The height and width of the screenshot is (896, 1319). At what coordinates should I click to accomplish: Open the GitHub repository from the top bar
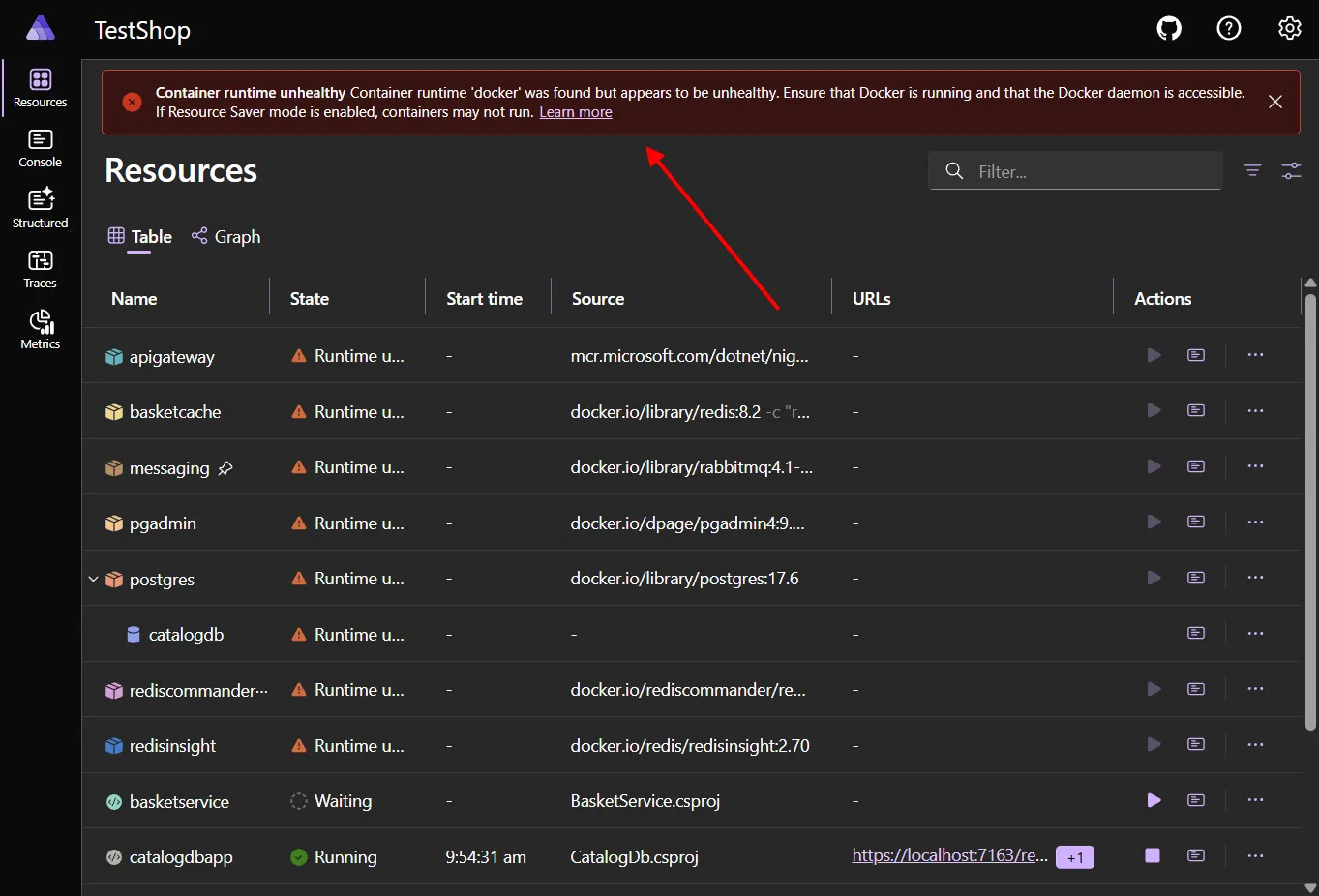pyautogui.click(x=1168, y=28)
